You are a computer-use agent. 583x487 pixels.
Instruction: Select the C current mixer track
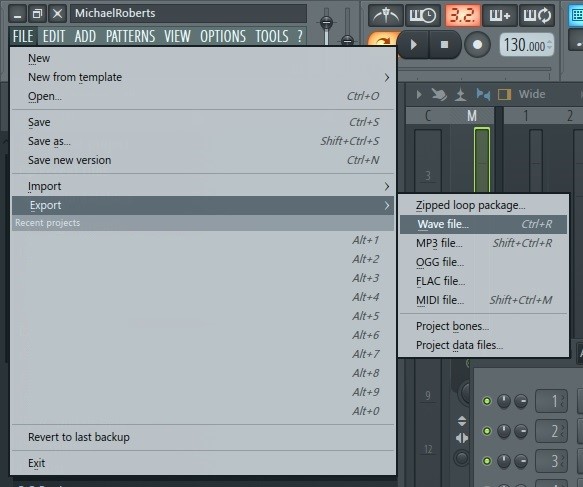pyautogui.click(x=428, y=116)
